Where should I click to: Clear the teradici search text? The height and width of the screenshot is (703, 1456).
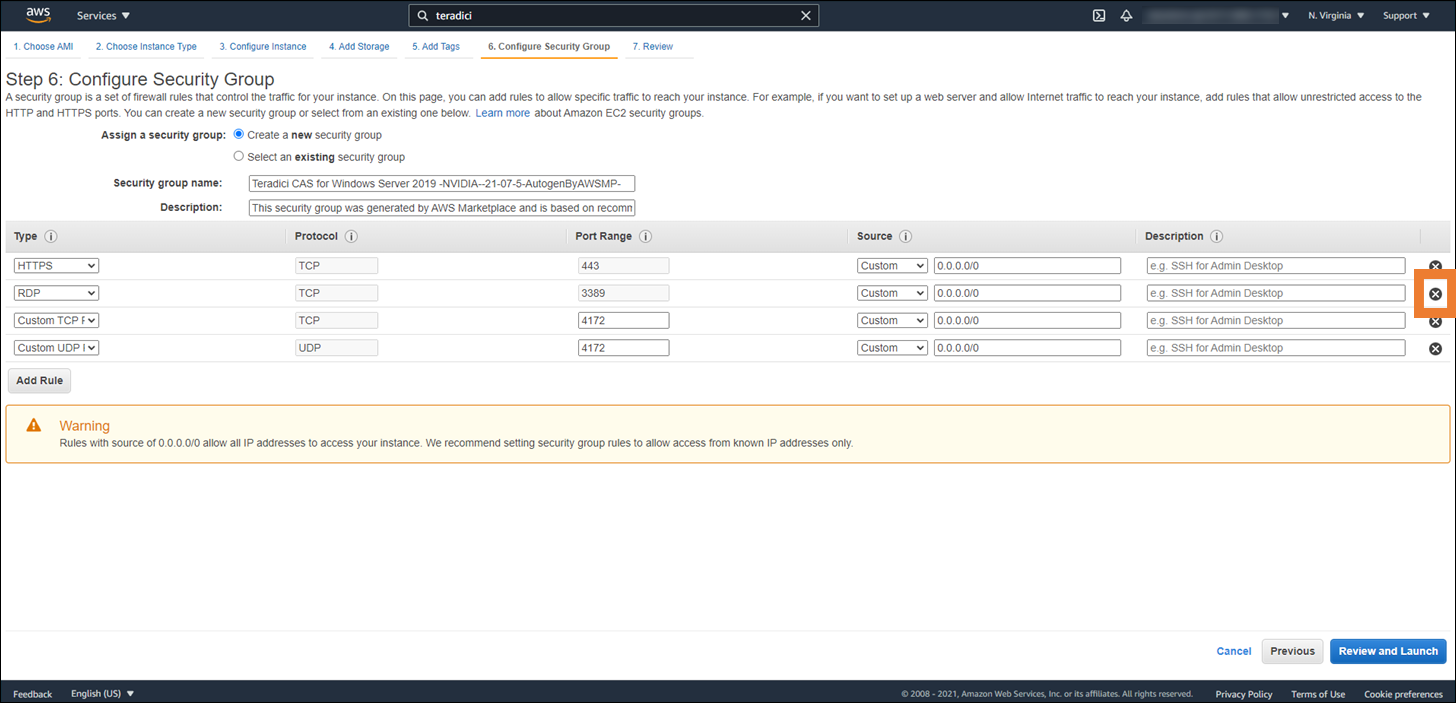tap(806, 16)
